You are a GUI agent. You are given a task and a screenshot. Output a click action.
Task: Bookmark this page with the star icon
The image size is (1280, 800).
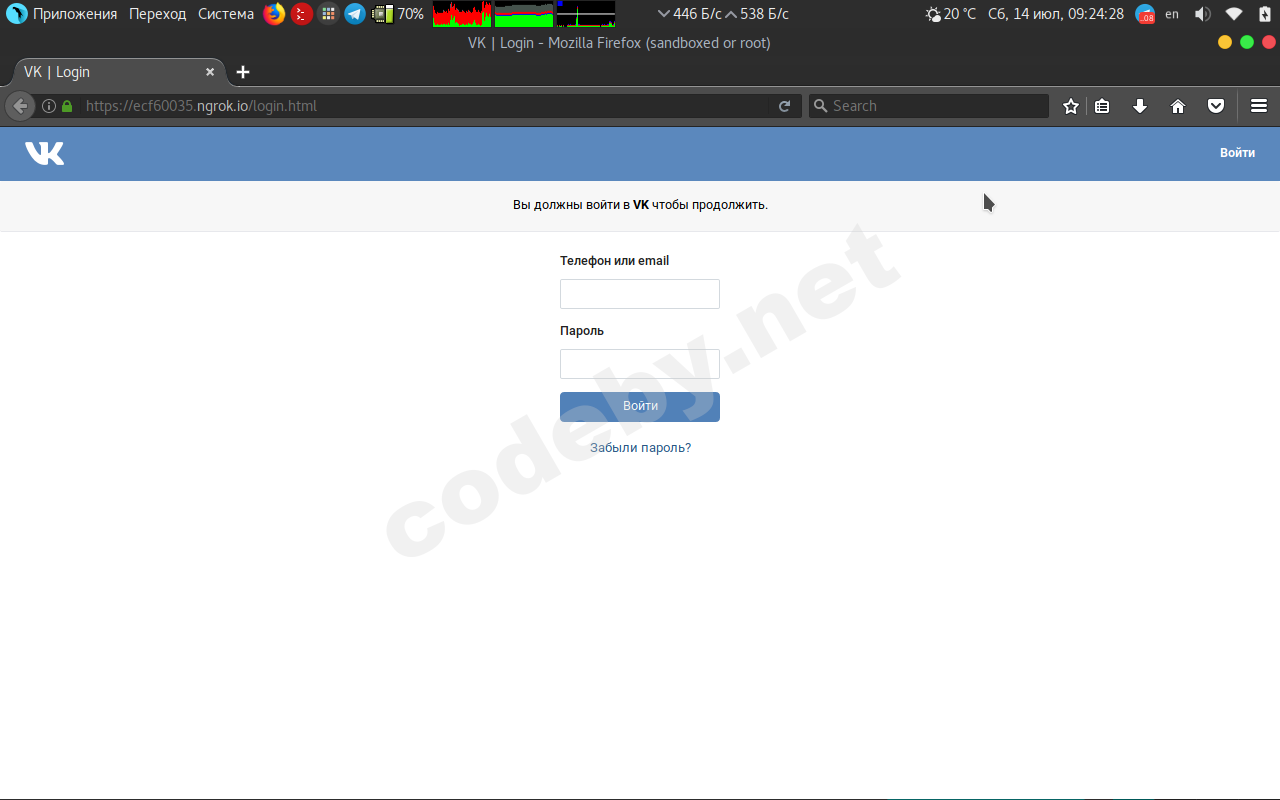pos(1071,106)
